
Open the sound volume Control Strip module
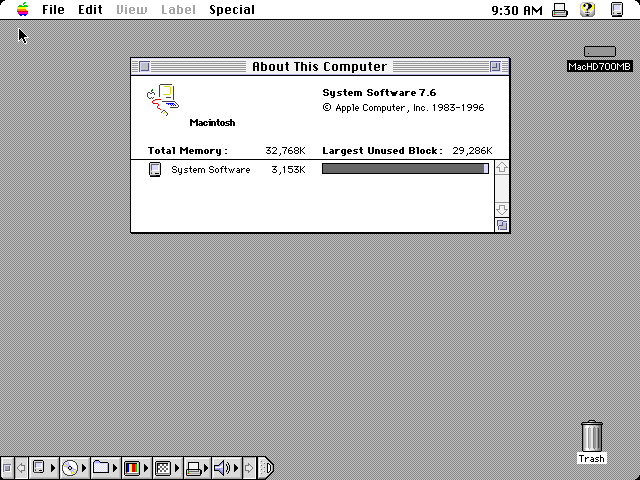(x=227, y=468)
